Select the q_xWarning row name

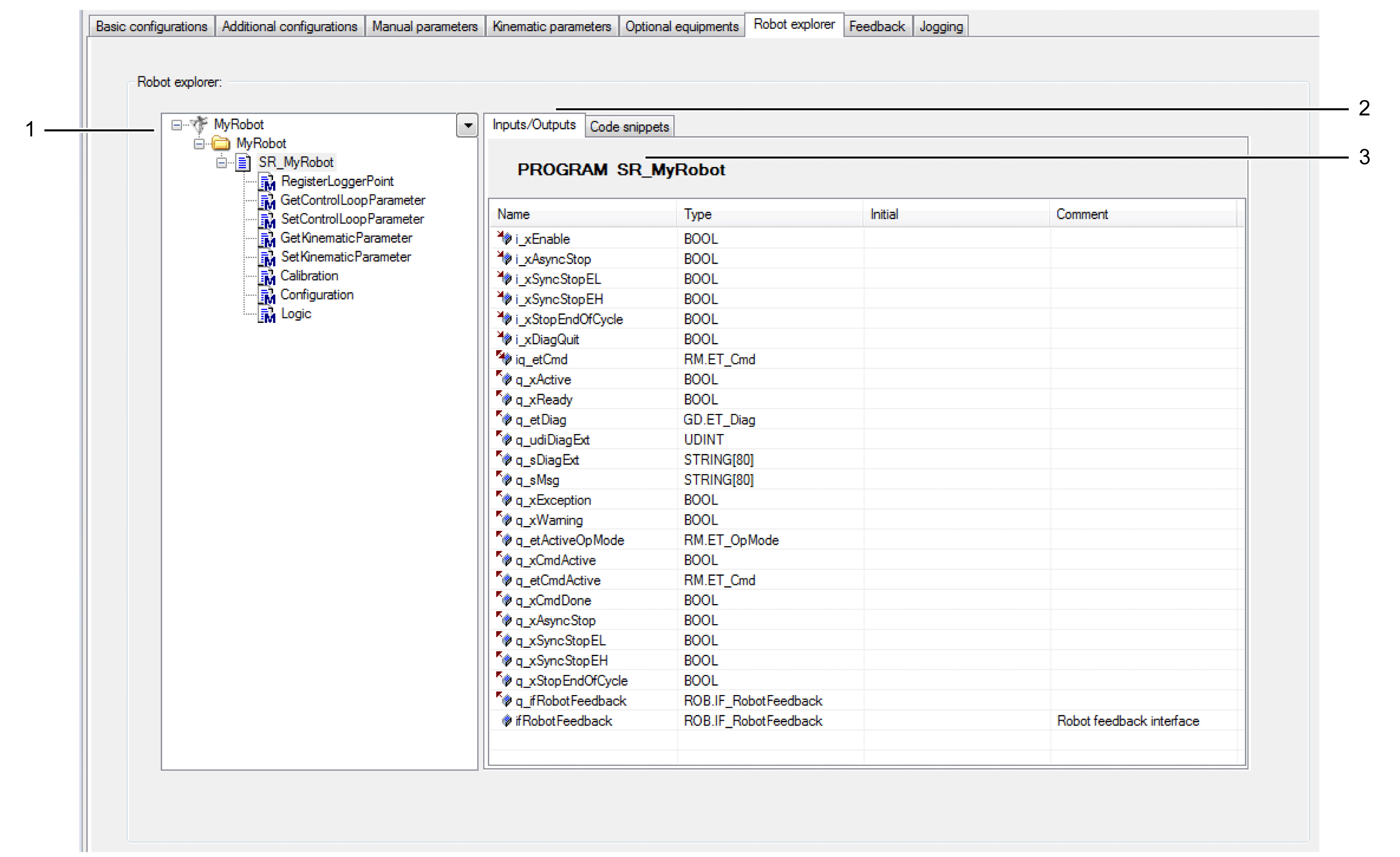click(549, 520)
